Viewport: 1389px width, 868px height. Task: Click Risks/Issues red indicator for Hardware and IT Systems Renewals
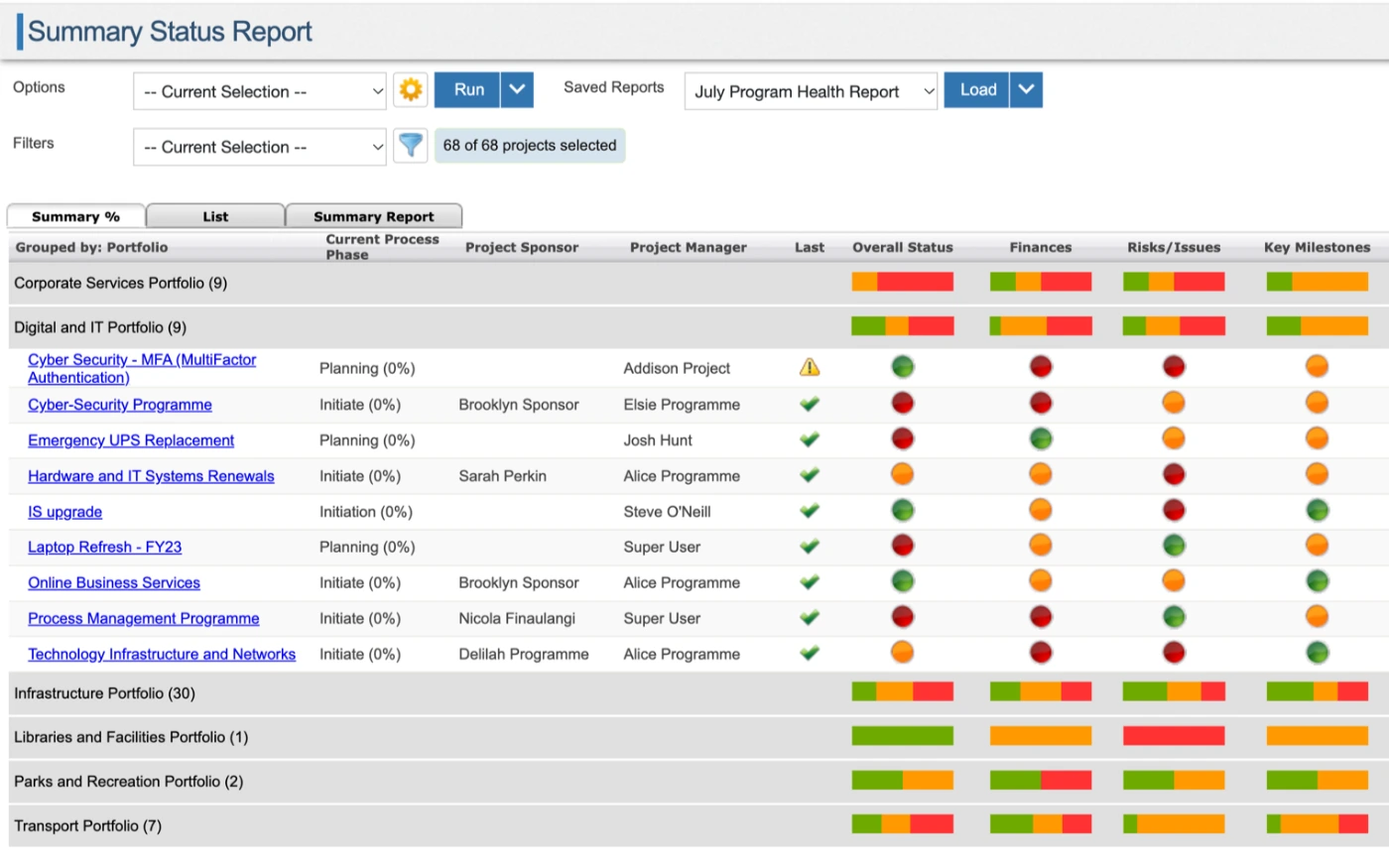[1174, 474]
